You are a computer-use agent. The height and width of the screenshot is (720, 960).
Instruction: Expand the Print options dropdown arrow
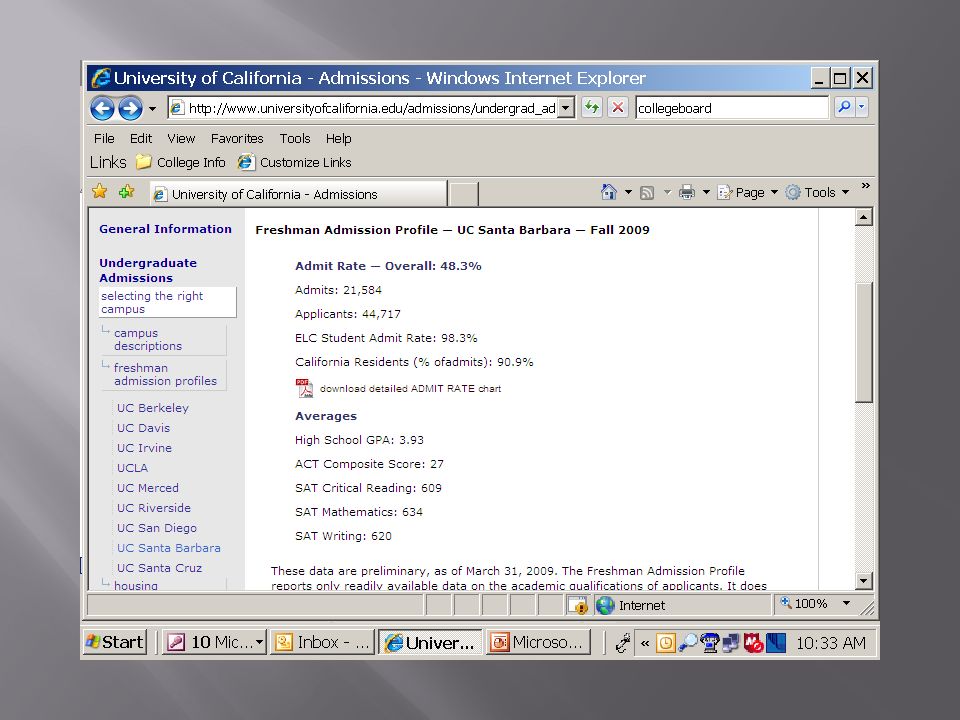click(x=706, y=192)
